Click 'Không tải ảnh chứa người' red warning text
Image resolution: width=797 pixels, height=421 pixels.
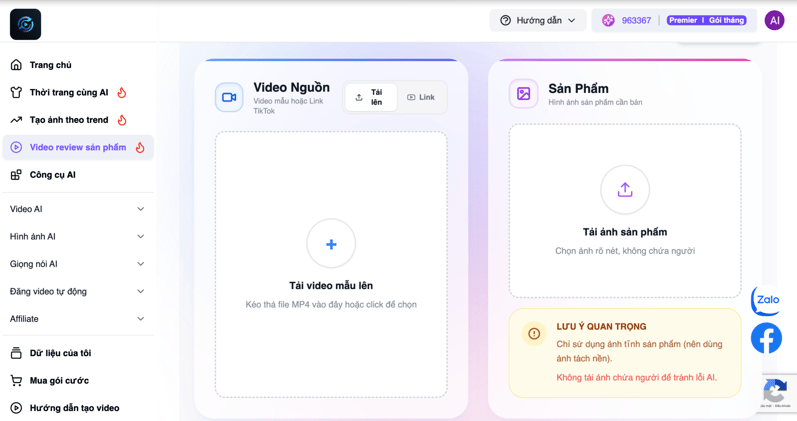[x=636, y=377]
